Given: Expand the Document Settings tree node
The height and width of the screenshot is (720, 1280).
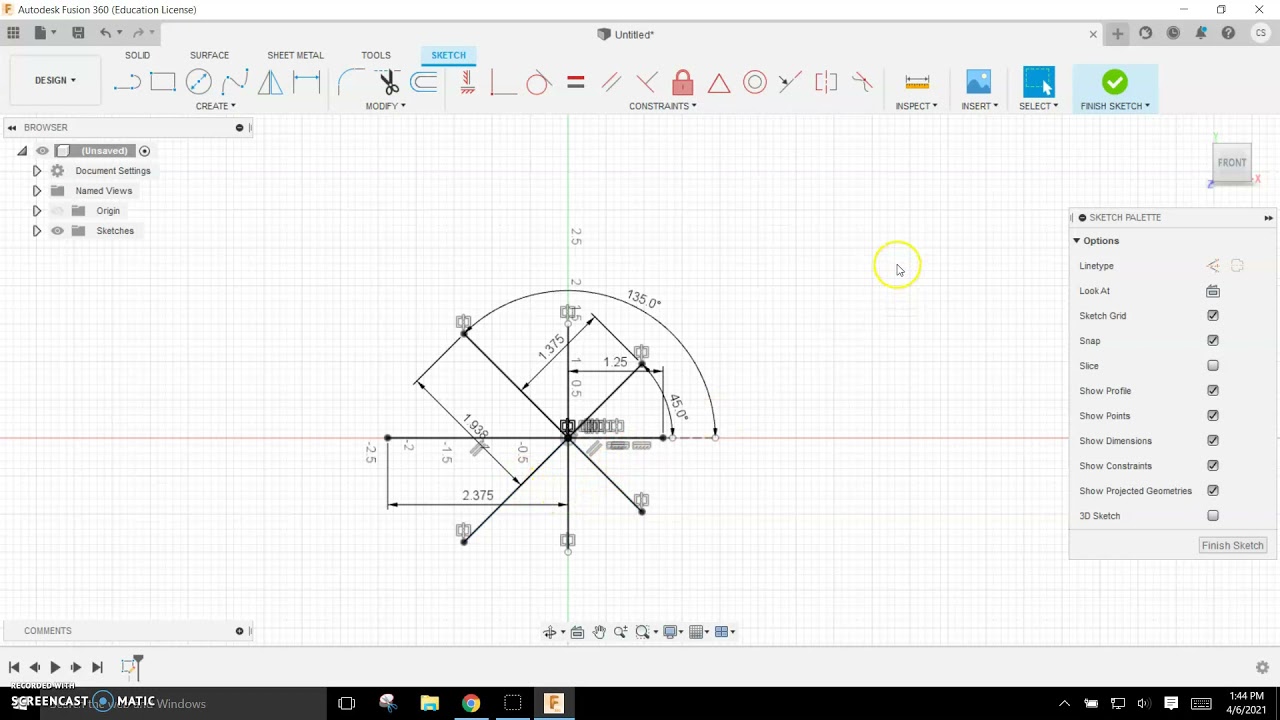Looking at the screenshot, I should click(x=37, y=171).
